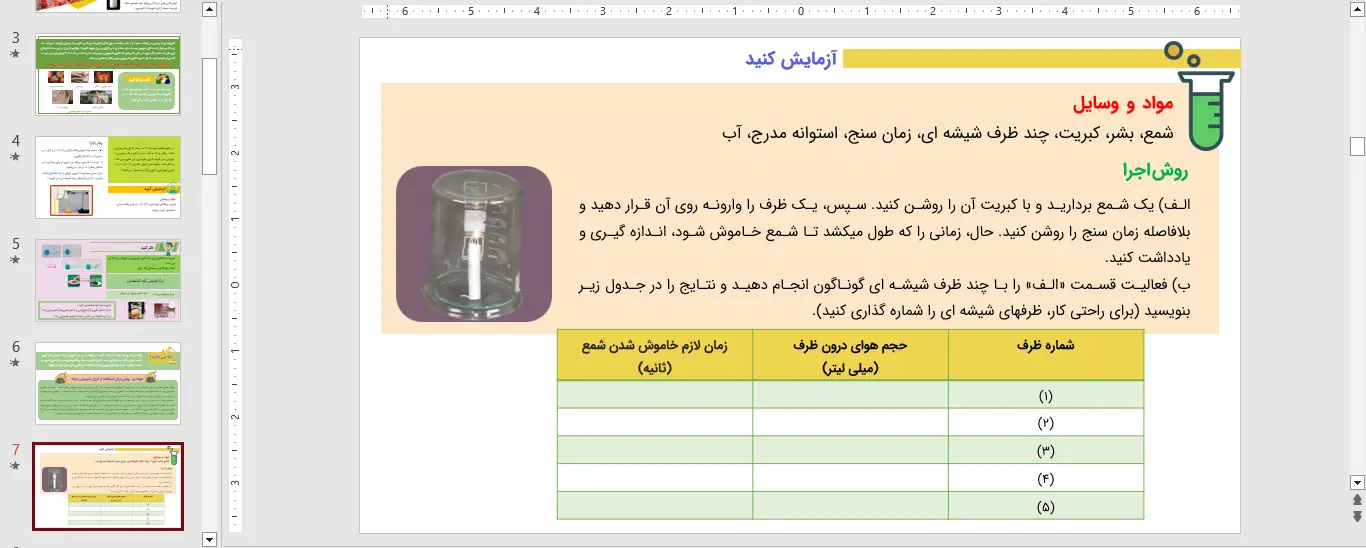Click the thumbnail pane scroll down arrow
The height and width of the screenshot is (548, 1366).
click(x=209, y=539)
